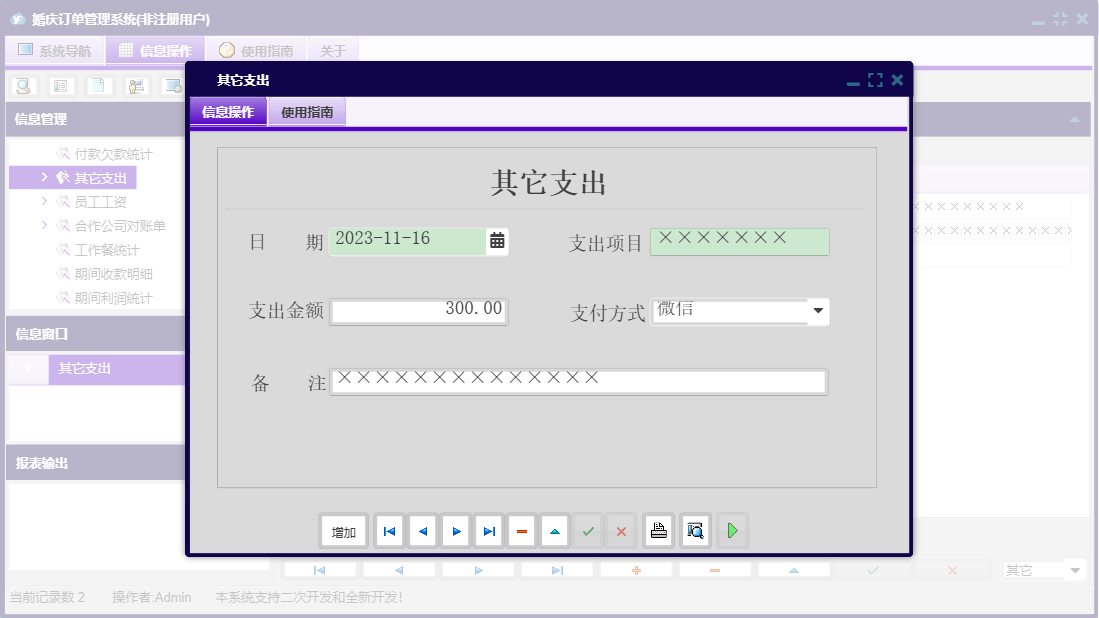Open the print preview icon
Image resolution: width=1099 pixels, height=618 pixels.
click(x=695, y=531)
